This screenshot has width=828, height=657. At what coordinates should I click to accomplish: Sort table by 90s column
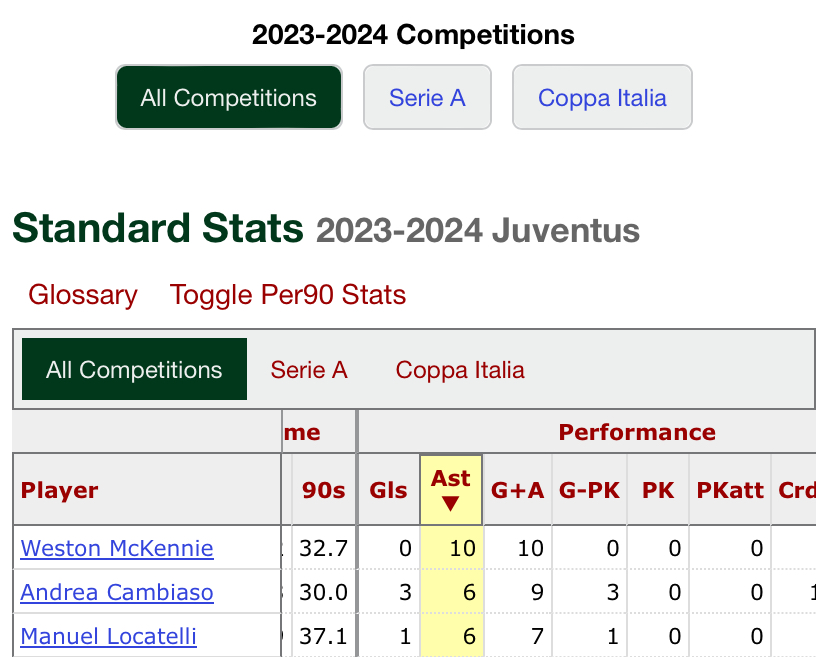point(324,490)
